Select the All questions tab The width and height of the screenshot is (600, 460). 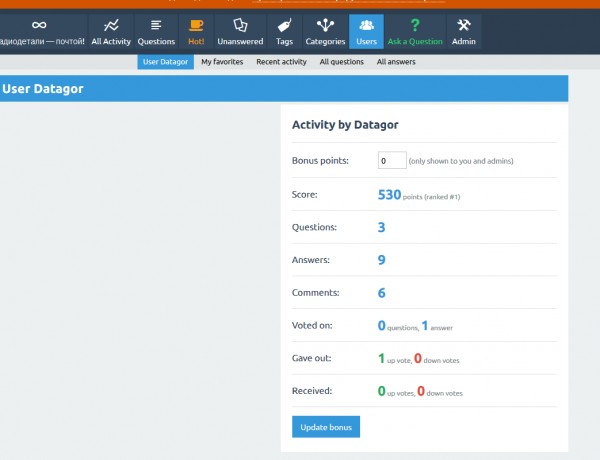click(342, 62)
